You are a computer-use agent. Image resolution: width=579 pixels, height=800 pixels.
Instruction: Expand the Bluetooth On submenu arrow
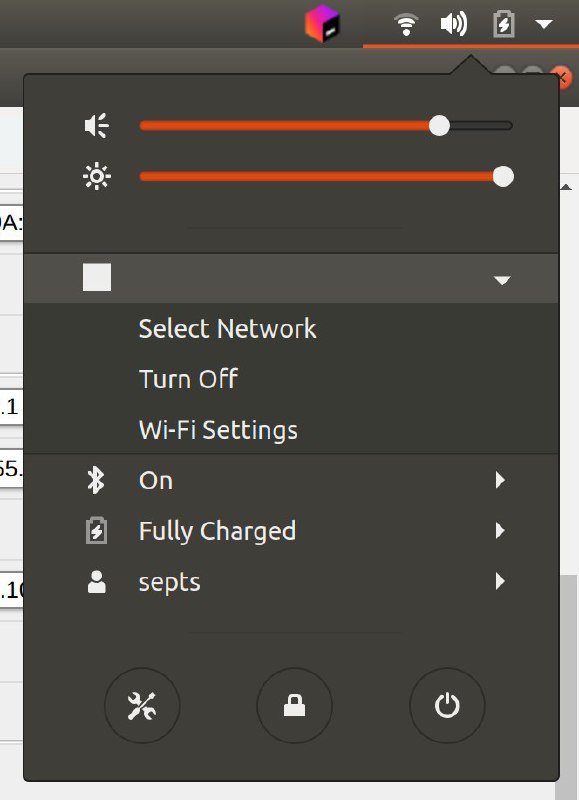(x=500, y=480)
